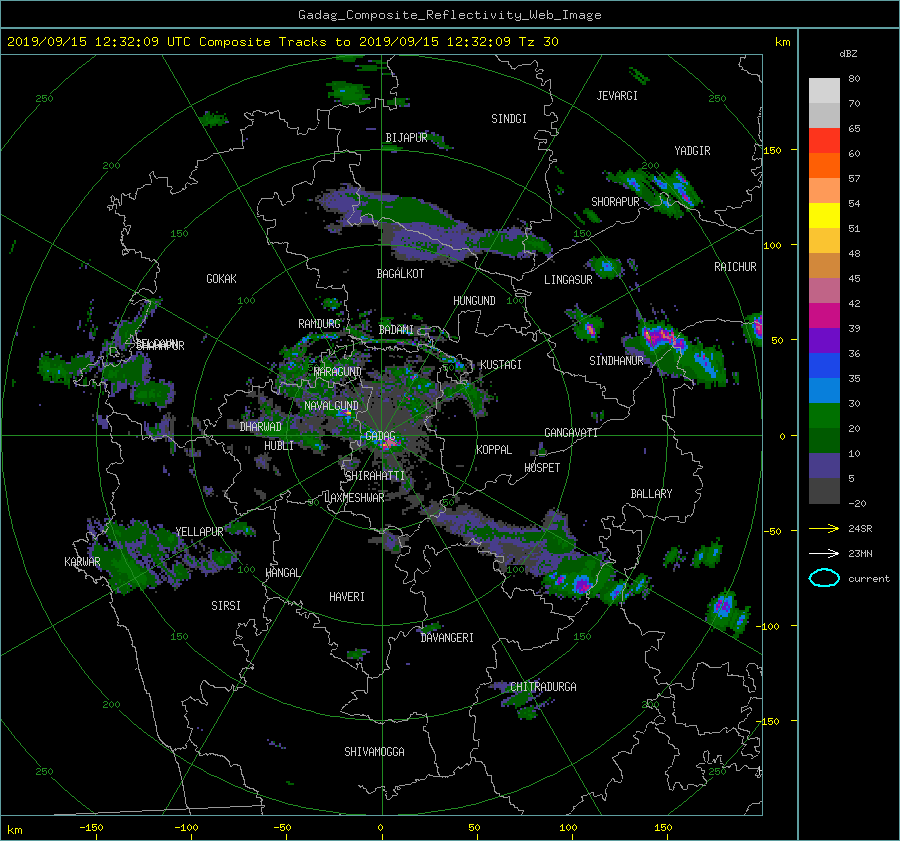Viewport: 900px width, 841px height.
Task: Click the RAMDURG city label
Action: tap(319, 324)
